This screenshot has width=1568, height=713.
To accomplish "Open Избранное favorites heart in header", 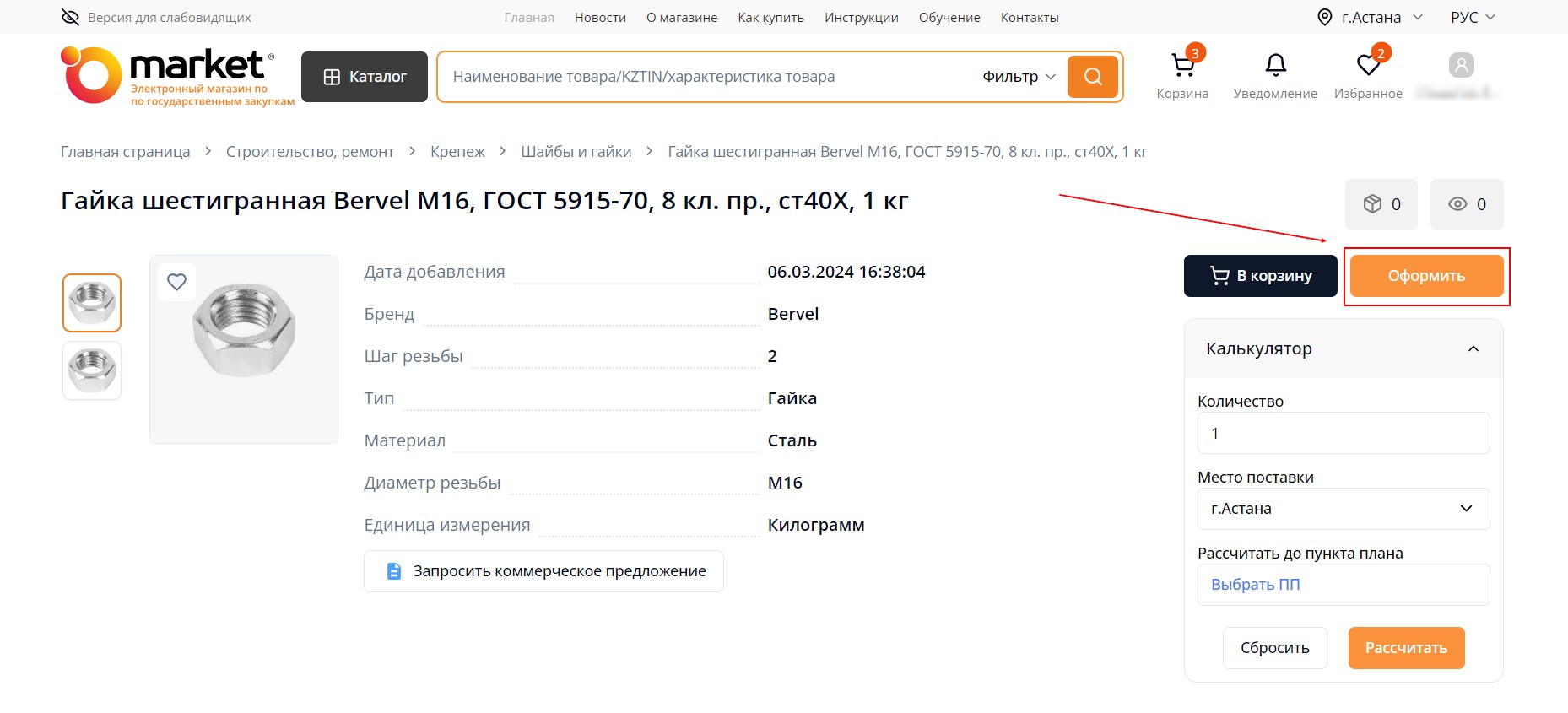I will [x=1368, y=67].
